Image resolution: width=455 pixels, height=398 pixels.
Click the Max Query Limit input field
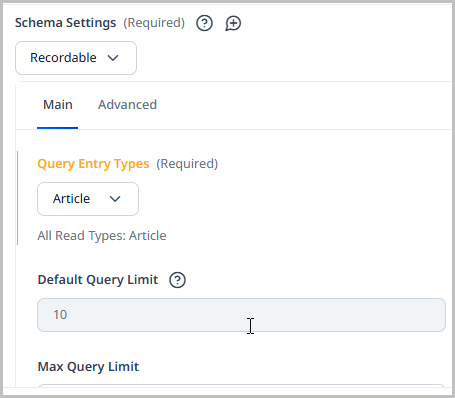tap(241, 386)
